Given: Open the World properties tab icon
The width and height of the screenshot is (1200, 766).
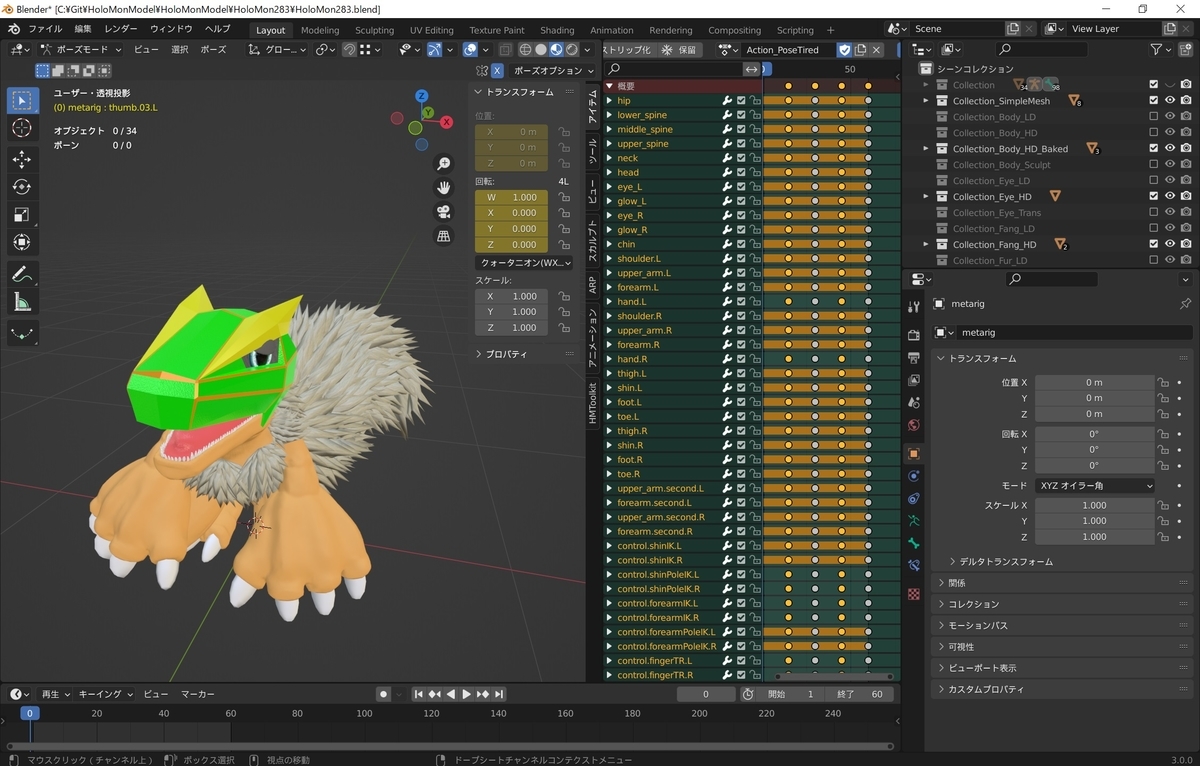Looking at the screenshot, I should [913, 425].
